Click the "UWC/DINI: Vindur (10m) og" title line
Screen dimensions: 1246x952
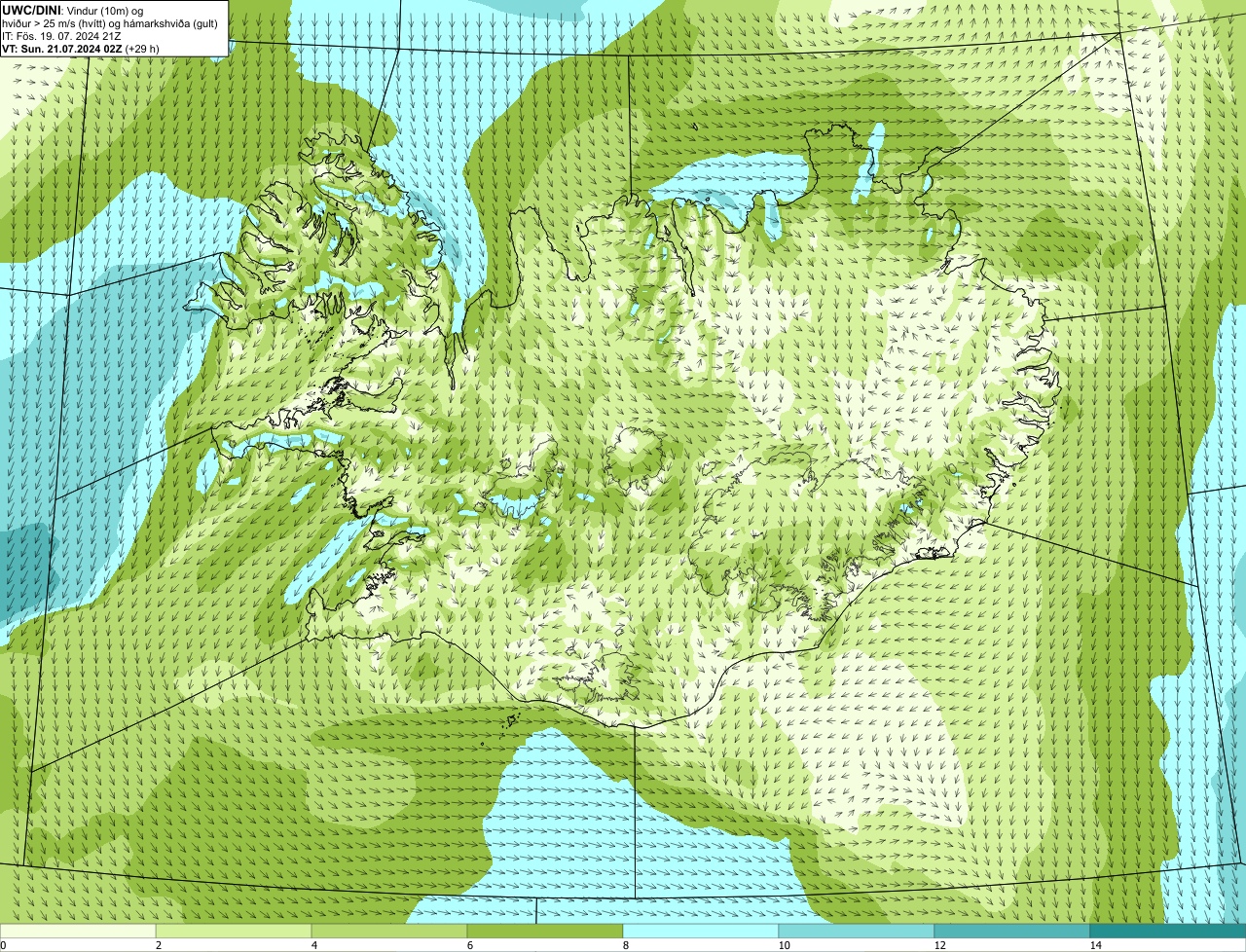tap(73, 10)
